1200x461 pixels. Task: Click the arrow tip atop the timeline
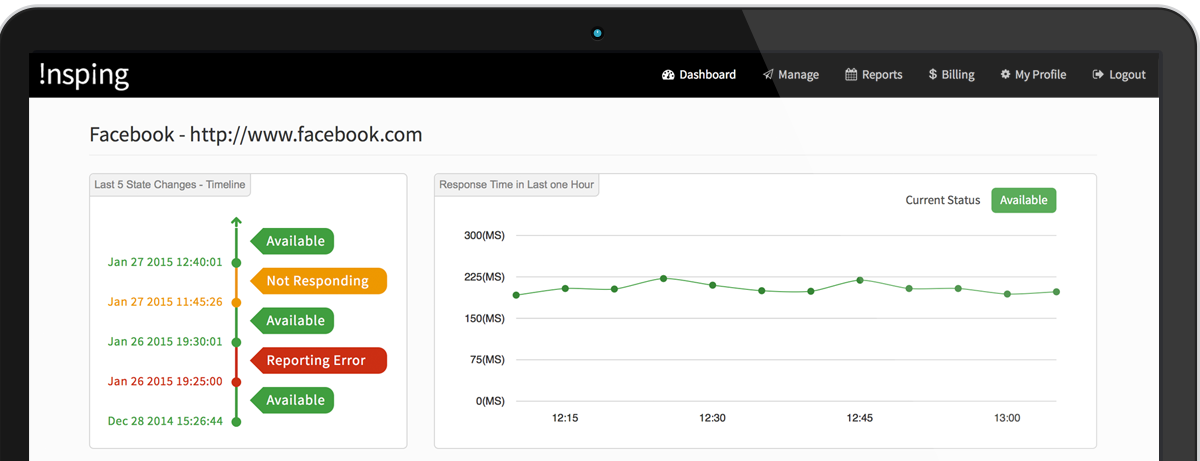[x=236, y=221]
